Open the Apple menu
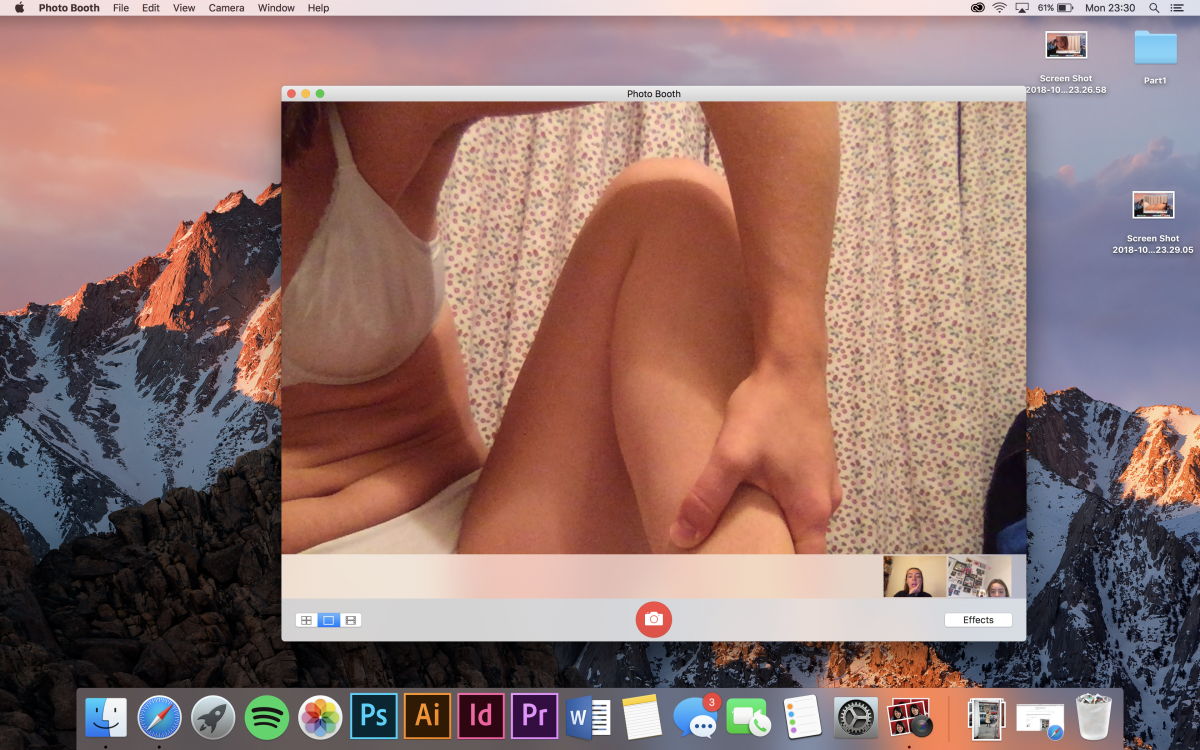1200x750 pixels. point(19,8)
